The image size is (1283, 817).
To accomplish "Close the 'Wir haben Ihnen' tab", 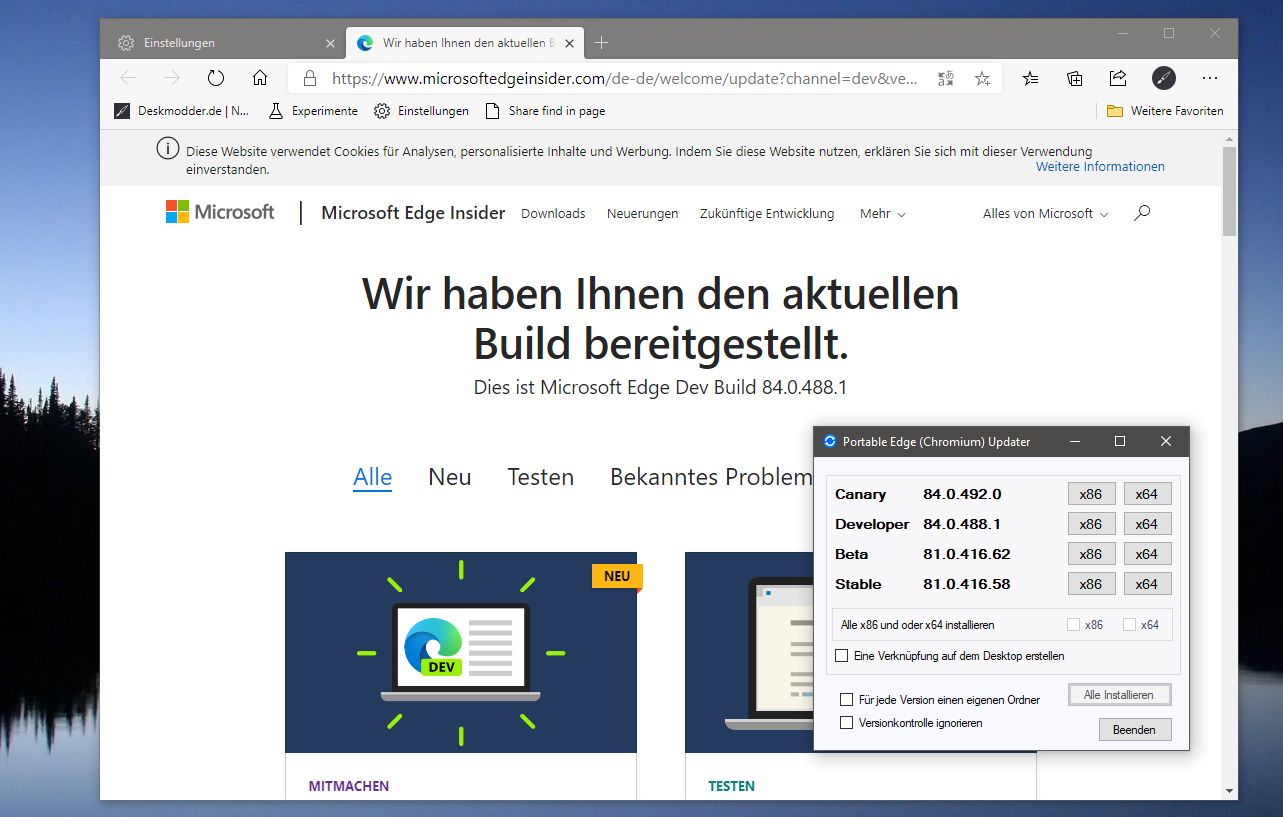I will tap(570, 43).
